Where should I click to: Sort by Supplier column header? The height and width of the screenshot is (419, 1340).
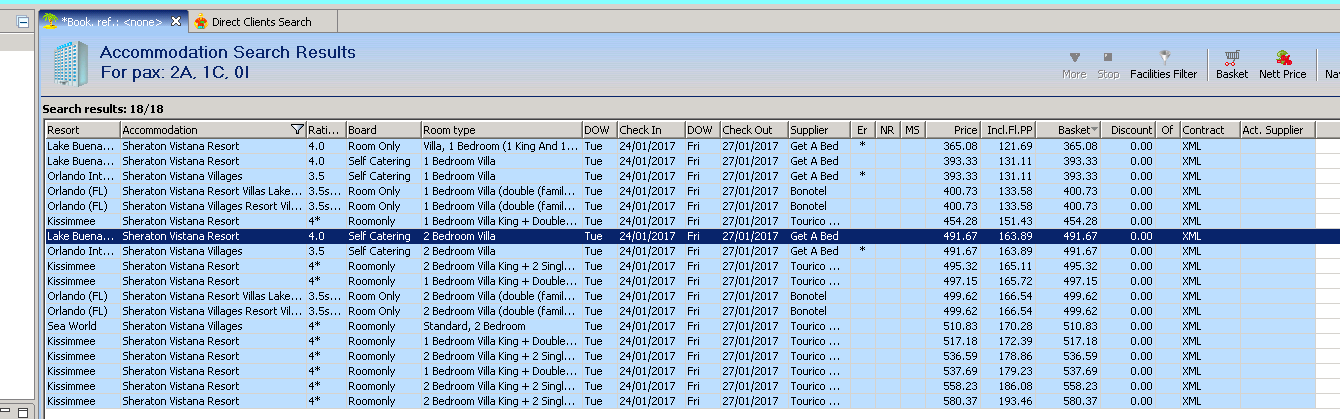[819, 130]
